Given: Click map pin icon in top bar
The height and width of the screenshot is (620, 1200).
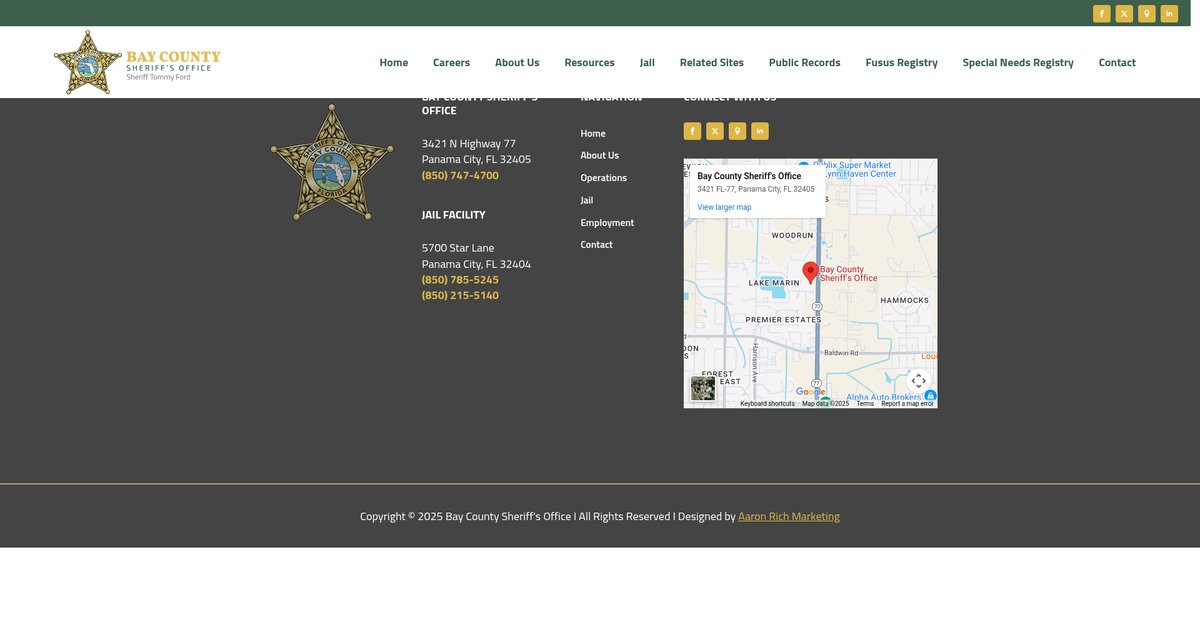Looking at the screenshot, I should tap(1147, 14).
